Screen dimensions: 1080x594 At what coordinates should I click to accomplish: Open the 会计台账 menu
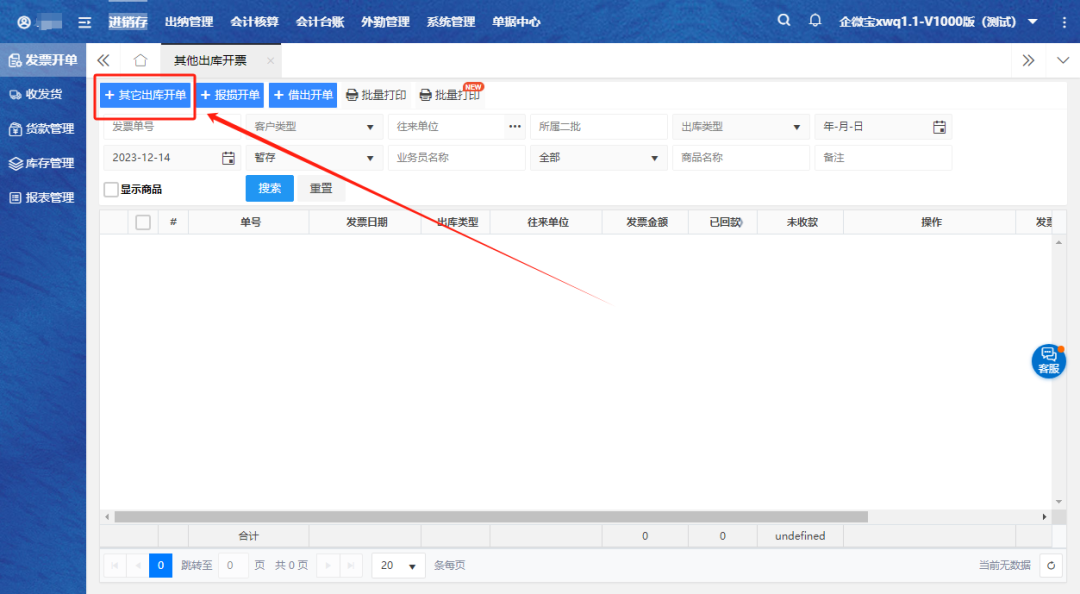coord(320,22)
